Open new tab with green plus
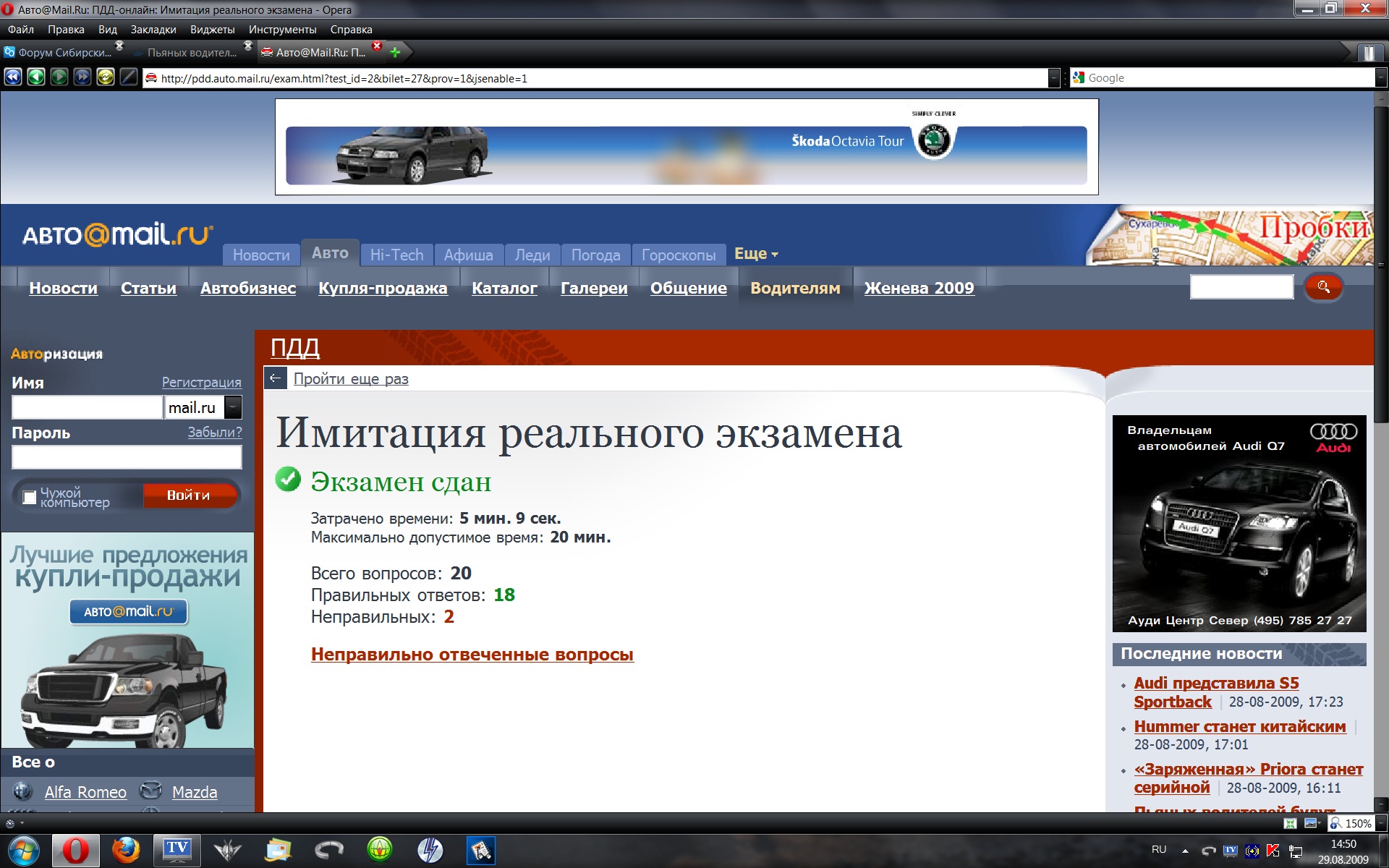Screen dimensions: 1389x868 [x=395, y=52]
